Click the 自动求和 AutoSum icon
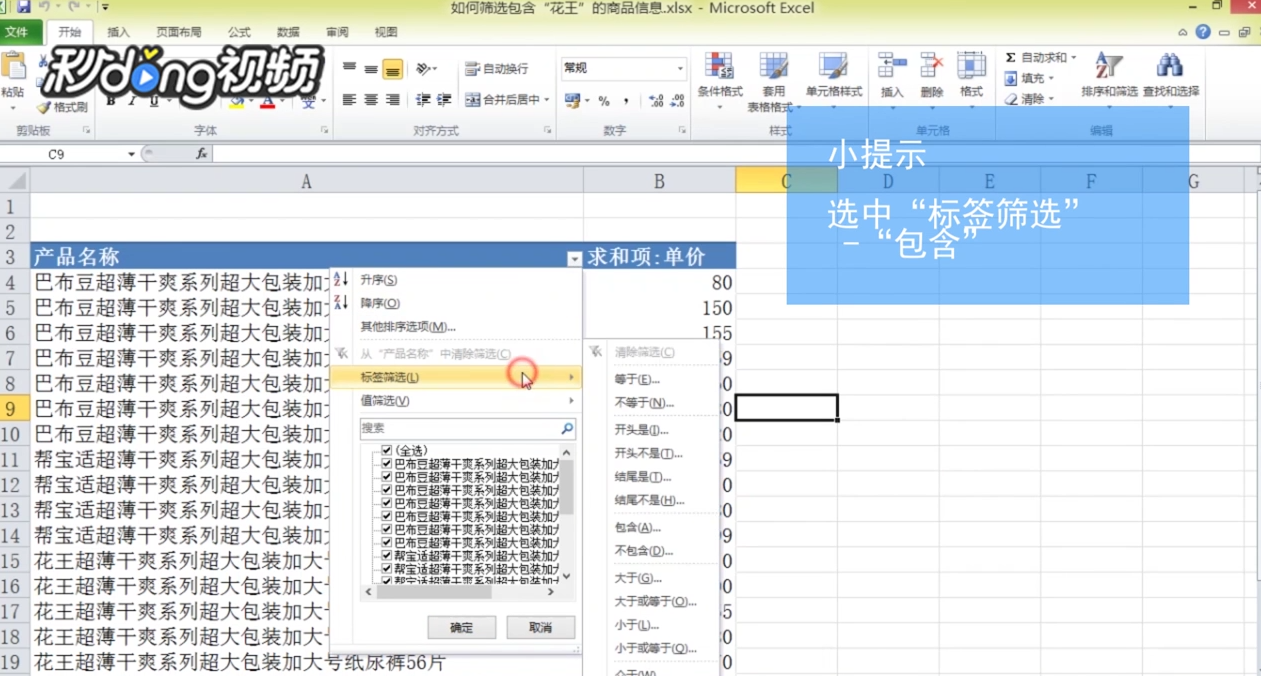 pyautogui.click(x=1011, y=58)
